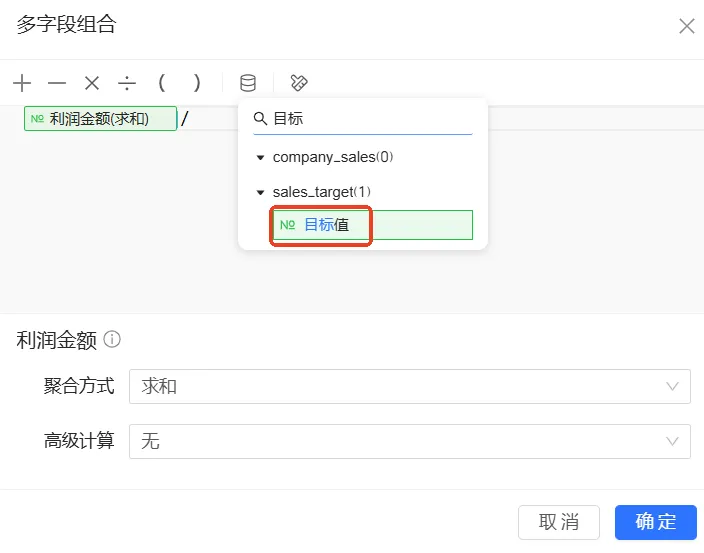Screen dimensions: 704x553
Task: Insert the multiplication operator
Action: pyautogui.click(x=92, y=83)
